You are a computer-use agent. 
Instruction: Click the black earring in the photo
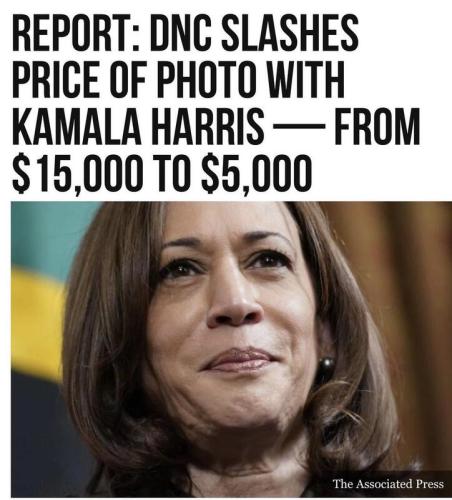click(325, 367)
